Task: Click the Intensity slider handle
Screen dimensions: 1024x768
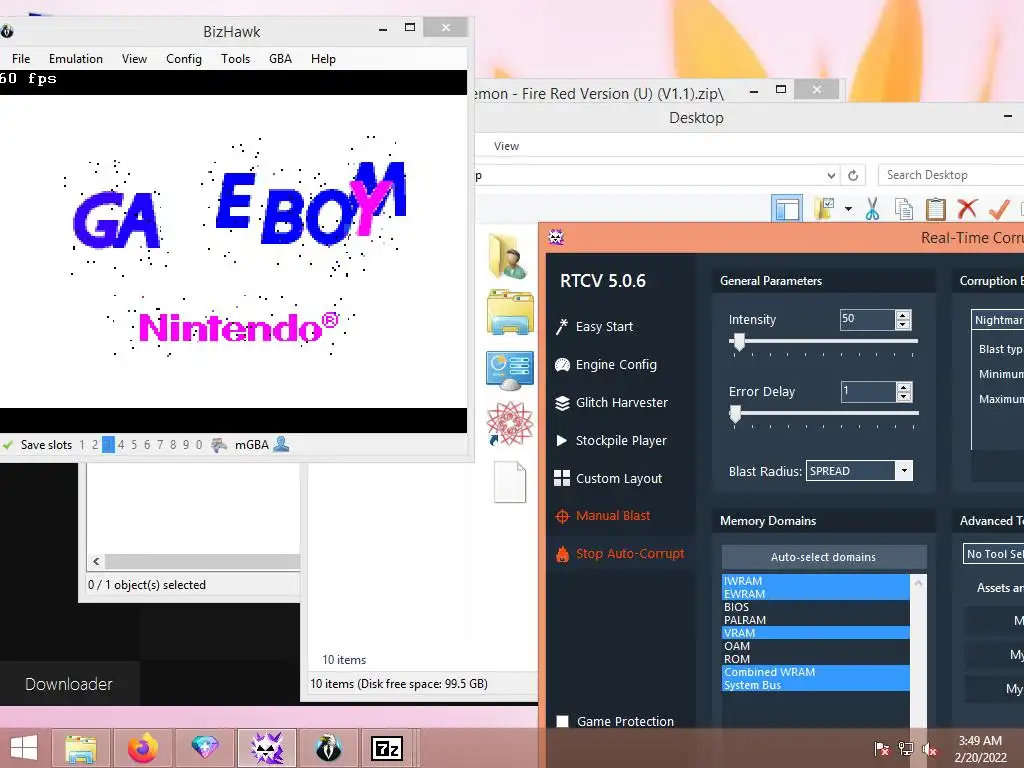Action: coord(739,342)
